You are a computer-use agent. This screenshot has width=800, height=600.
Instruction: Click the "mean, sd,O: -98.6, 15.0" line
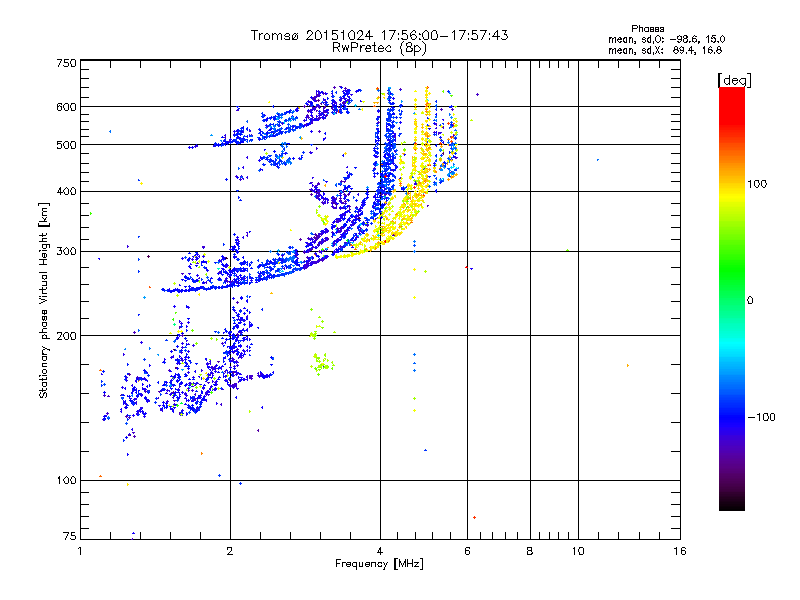pos(666,39)
